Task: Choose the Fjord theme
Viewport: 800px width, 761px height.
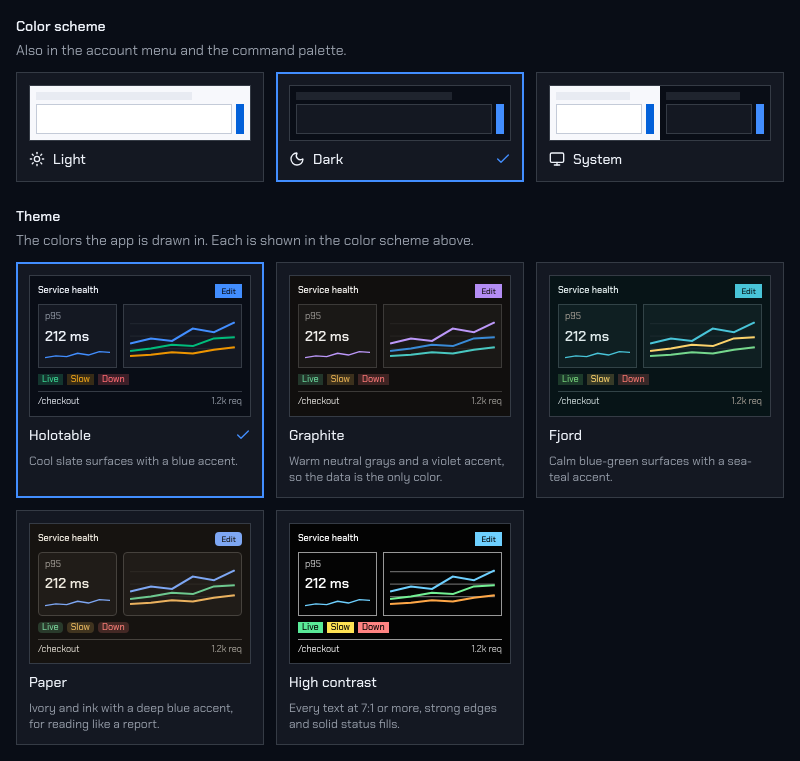Action: coord(660,379)
